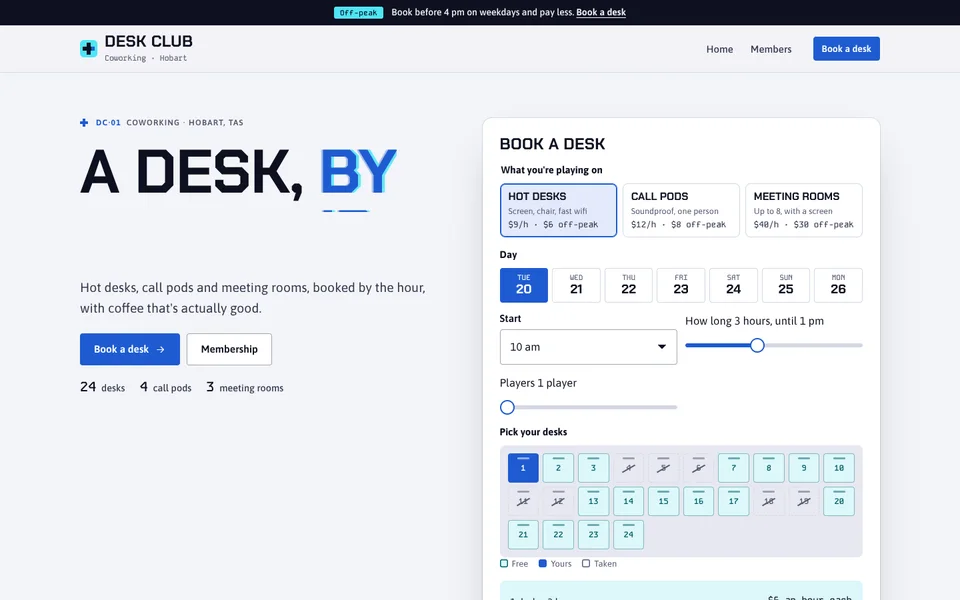Click the How long duration slider handle
The height and width of the screenshot is (600, 960).
[757, 345]
